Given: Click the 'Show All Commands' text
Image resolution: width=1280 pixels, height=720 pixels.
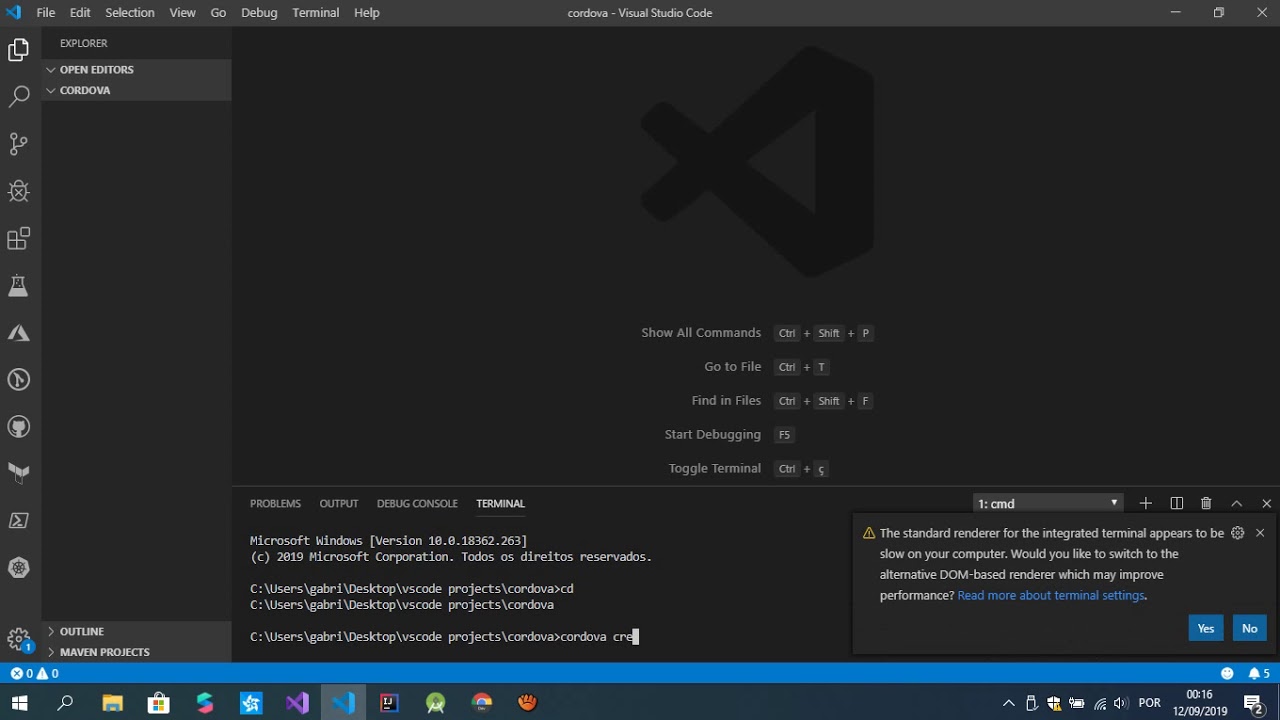Looking at the screenshot, I should click(x=701, y=333).
